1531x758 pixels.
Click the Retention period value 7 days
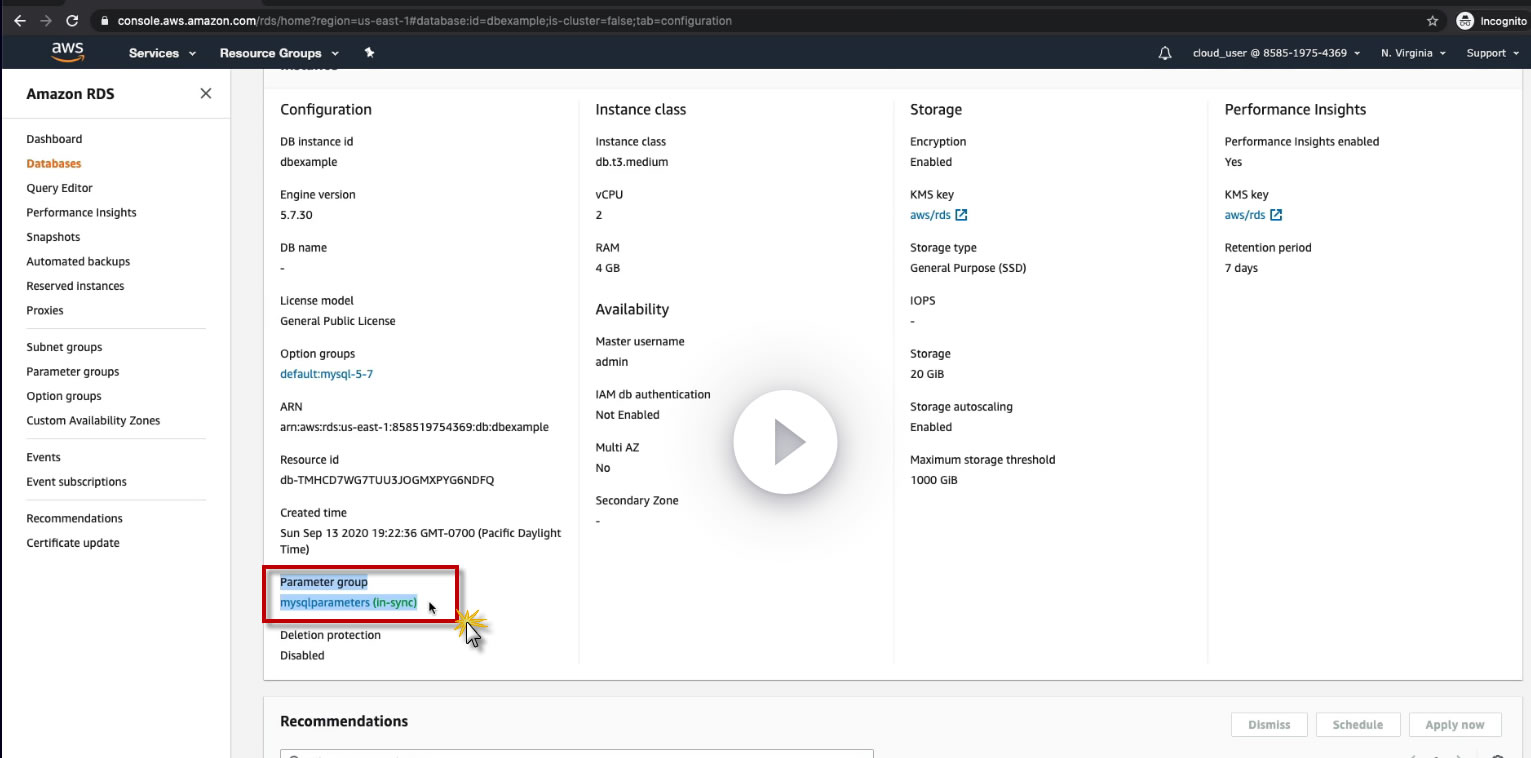[1241, 268]
